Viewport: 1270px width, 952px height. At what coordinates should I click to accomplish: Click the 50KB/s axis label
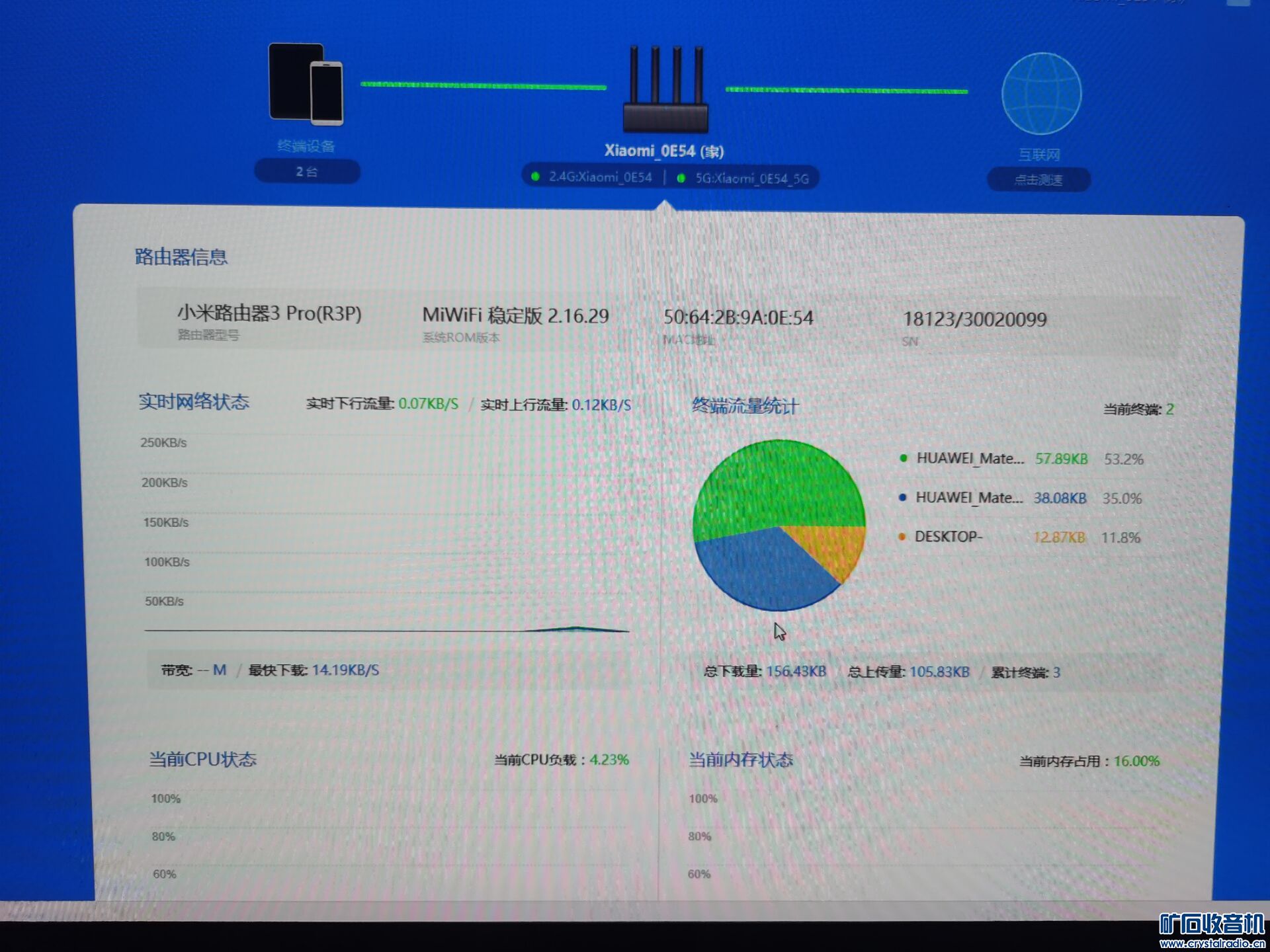(x=164, y=602)
